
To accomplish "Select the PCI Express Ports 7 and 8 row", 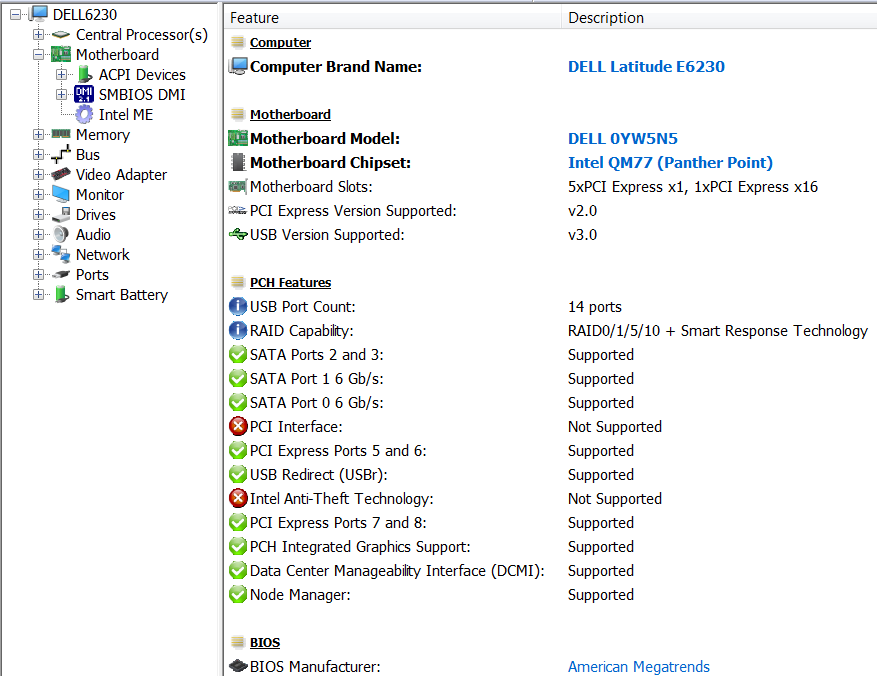I will [550, 523].
